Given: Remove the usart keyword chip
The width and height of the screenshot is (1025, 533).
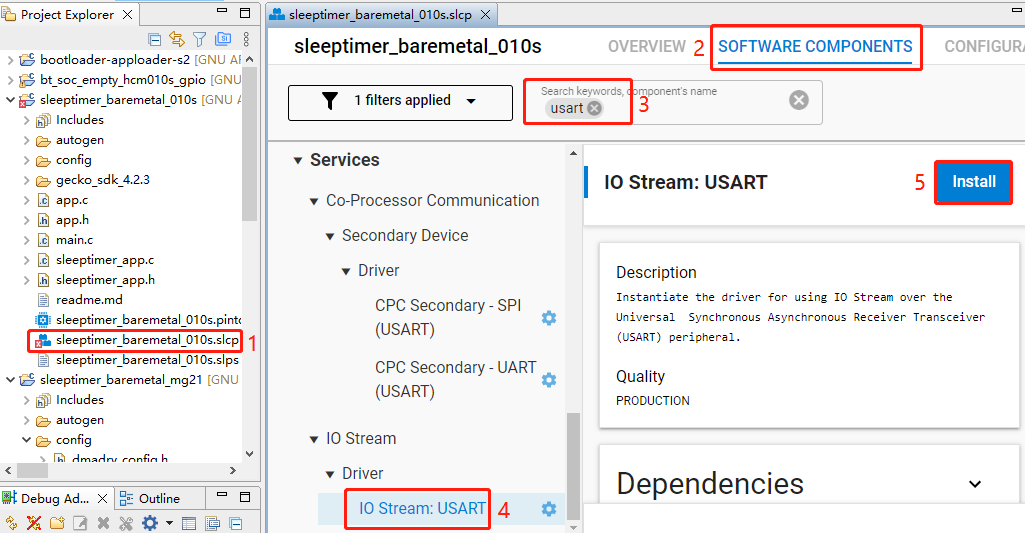Looking at the screenshot, I should coord(595,108).
